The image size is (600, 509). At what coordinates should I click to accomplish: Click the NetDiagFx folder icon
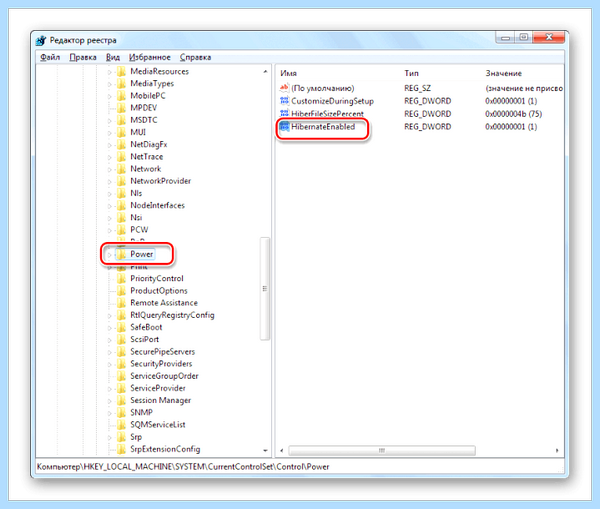tap(121, 145)
